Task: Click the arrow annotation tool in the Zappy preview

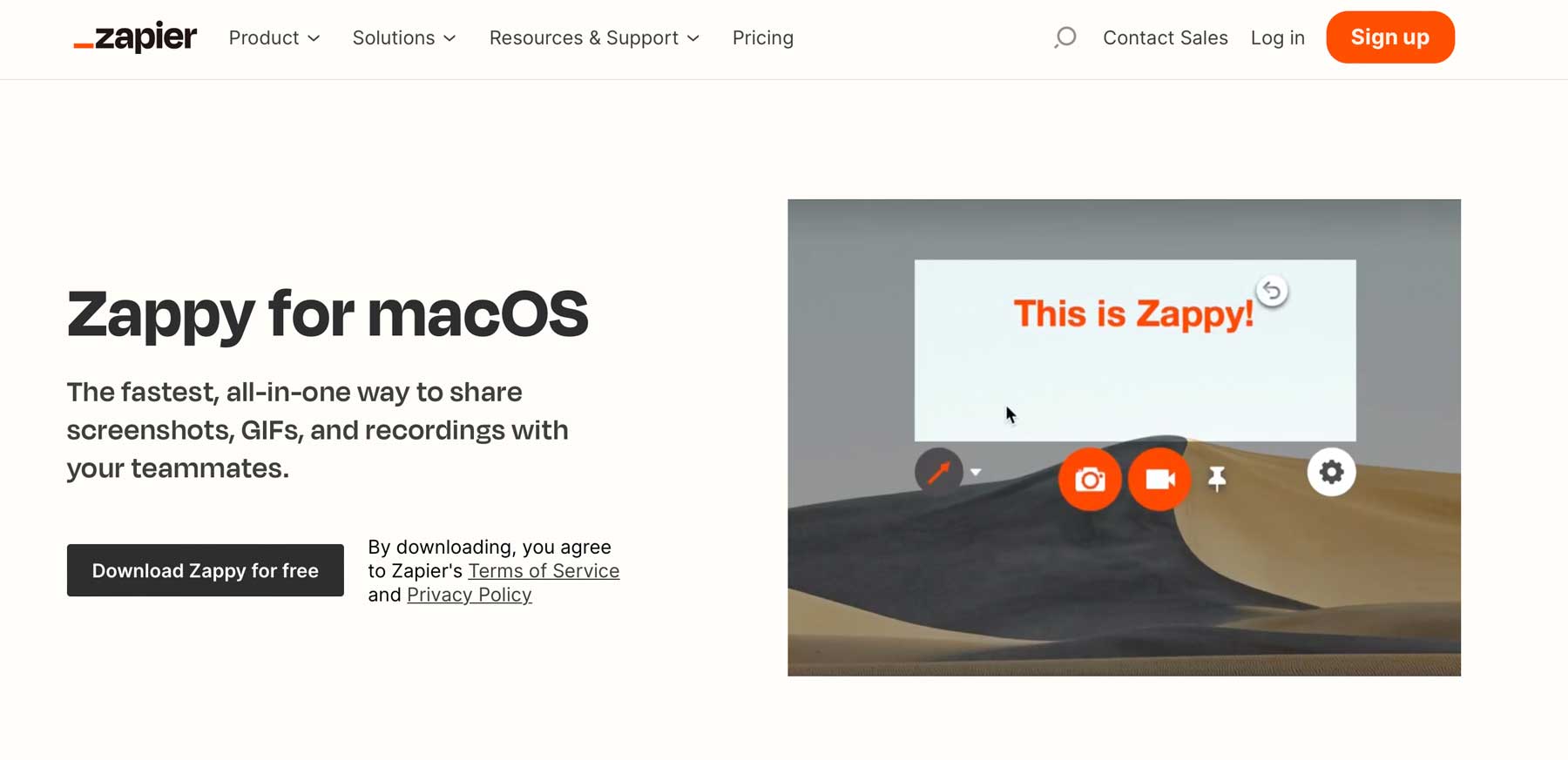Action: (938, 472)
